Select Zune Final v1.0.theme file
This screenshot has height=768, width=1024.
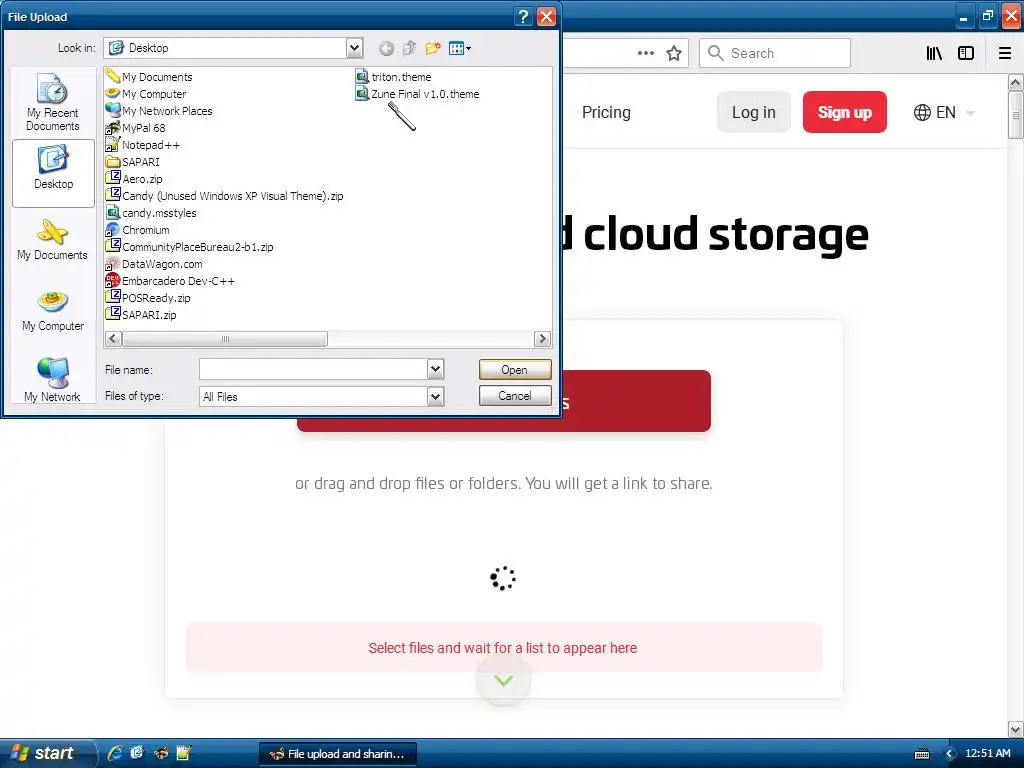[418, 94]
